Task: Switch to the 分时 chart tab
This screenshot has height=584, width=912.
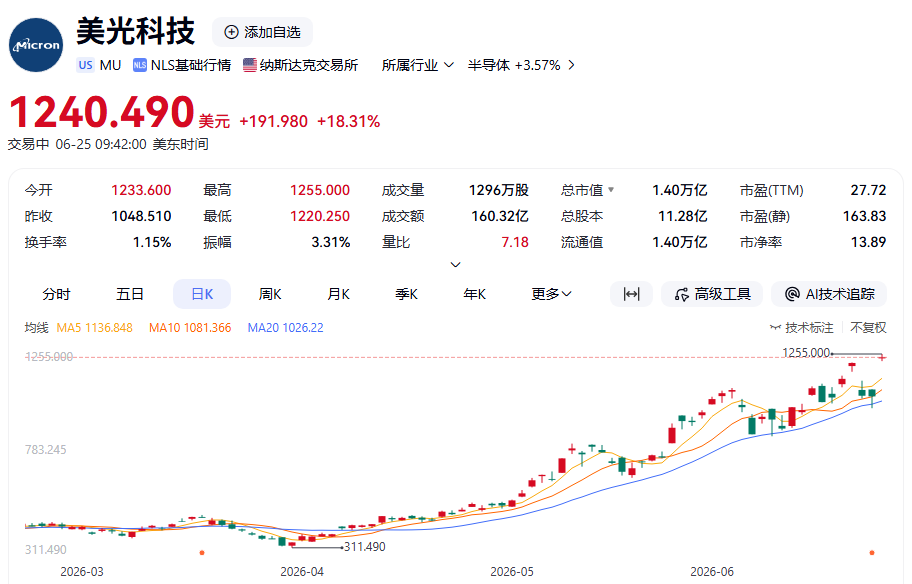Action: (x=56, y=294)
